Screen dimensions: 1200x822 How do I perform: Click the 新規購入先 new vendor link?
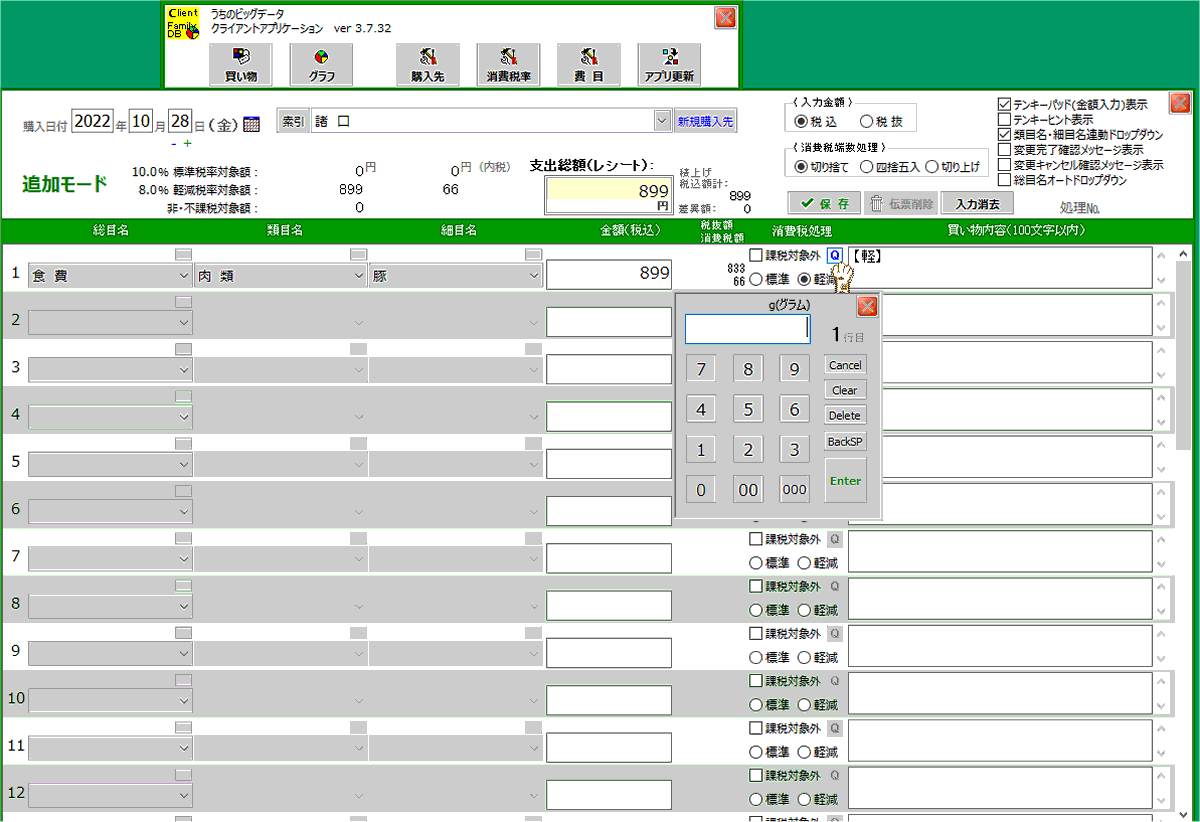tap(705, 121)
